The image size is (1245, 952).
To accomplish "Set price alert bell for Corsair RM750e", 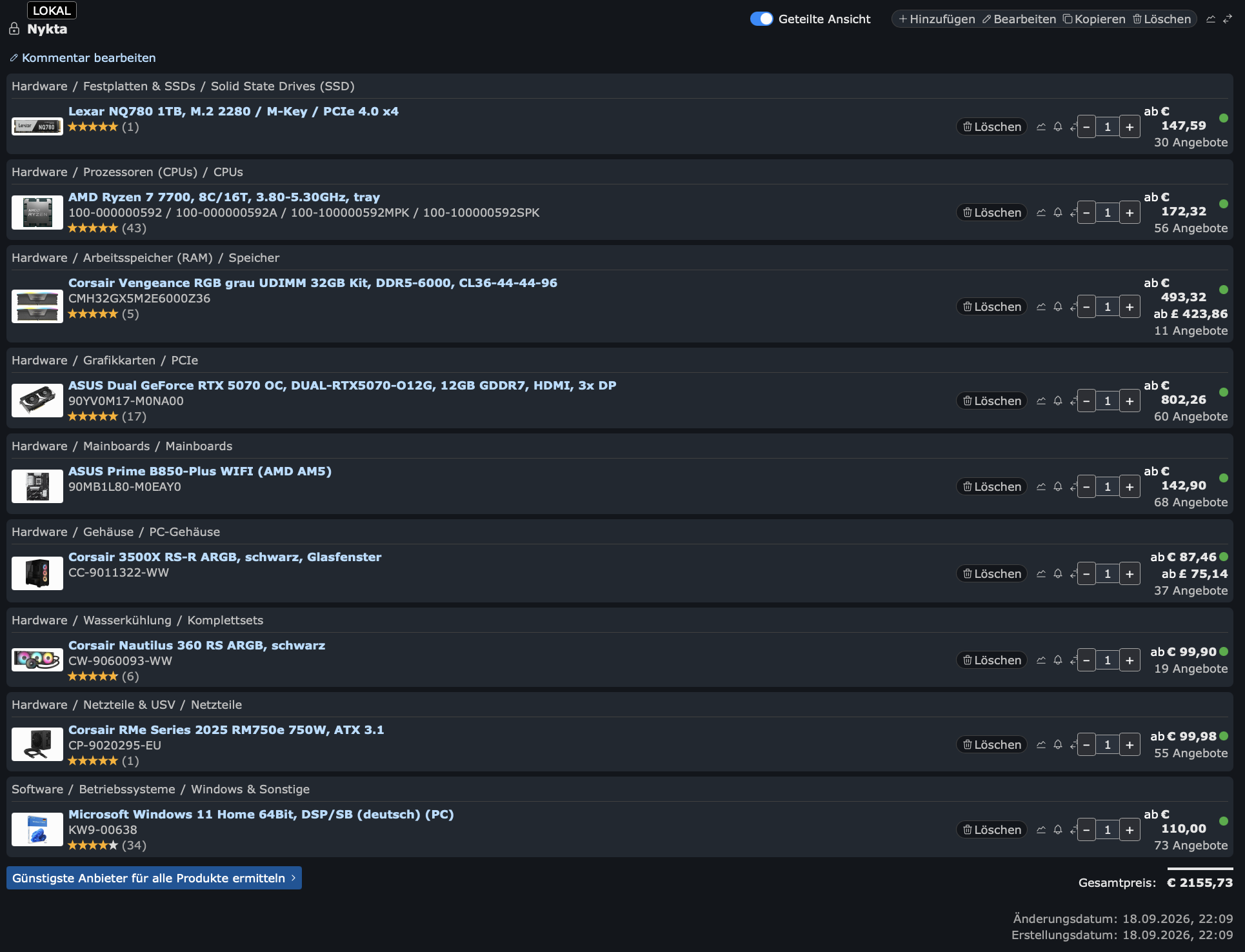I will [x=1058, y=745].
